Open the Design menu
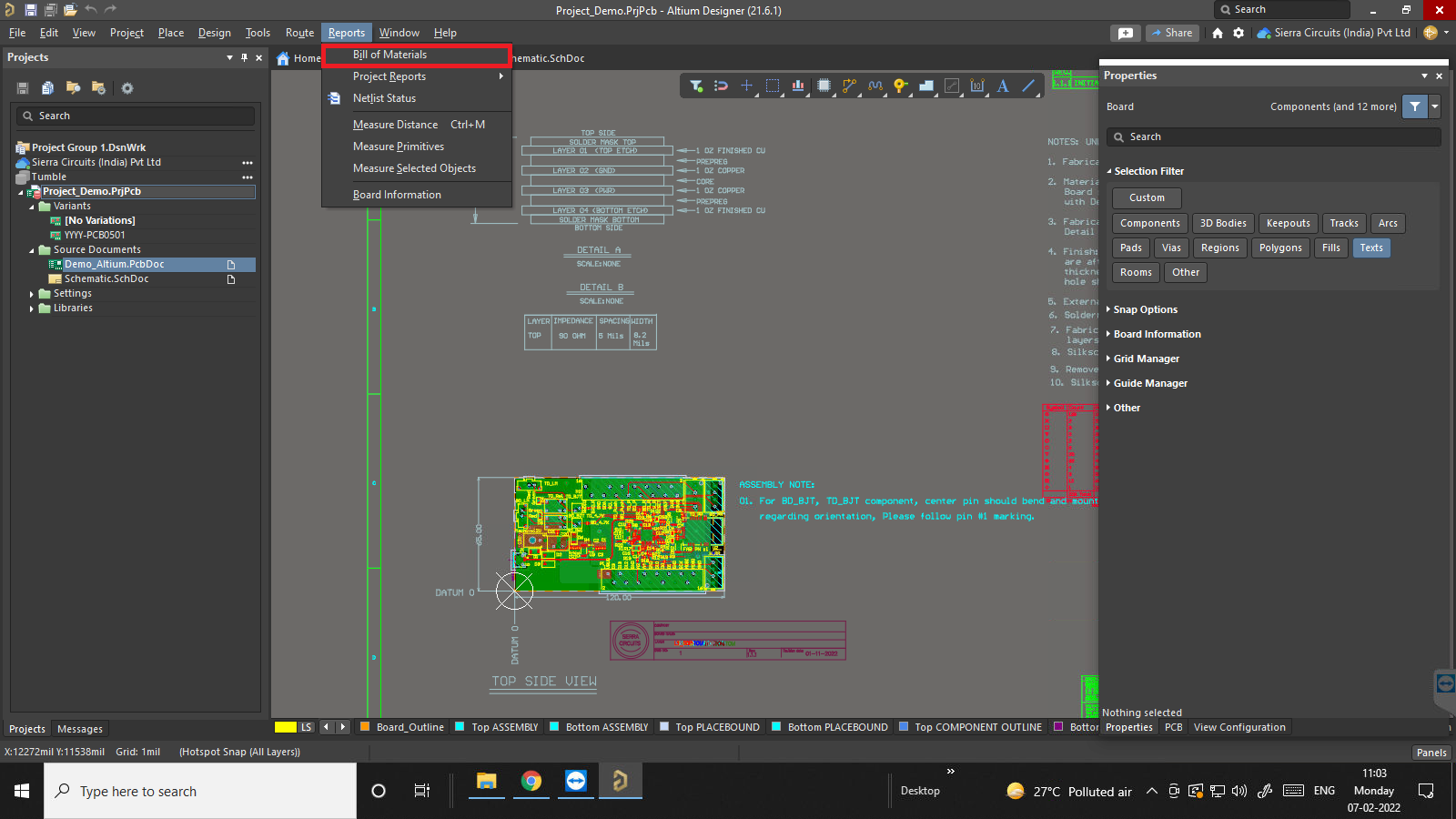This screenshot has width=1456, height=819. tap(215, 33)
